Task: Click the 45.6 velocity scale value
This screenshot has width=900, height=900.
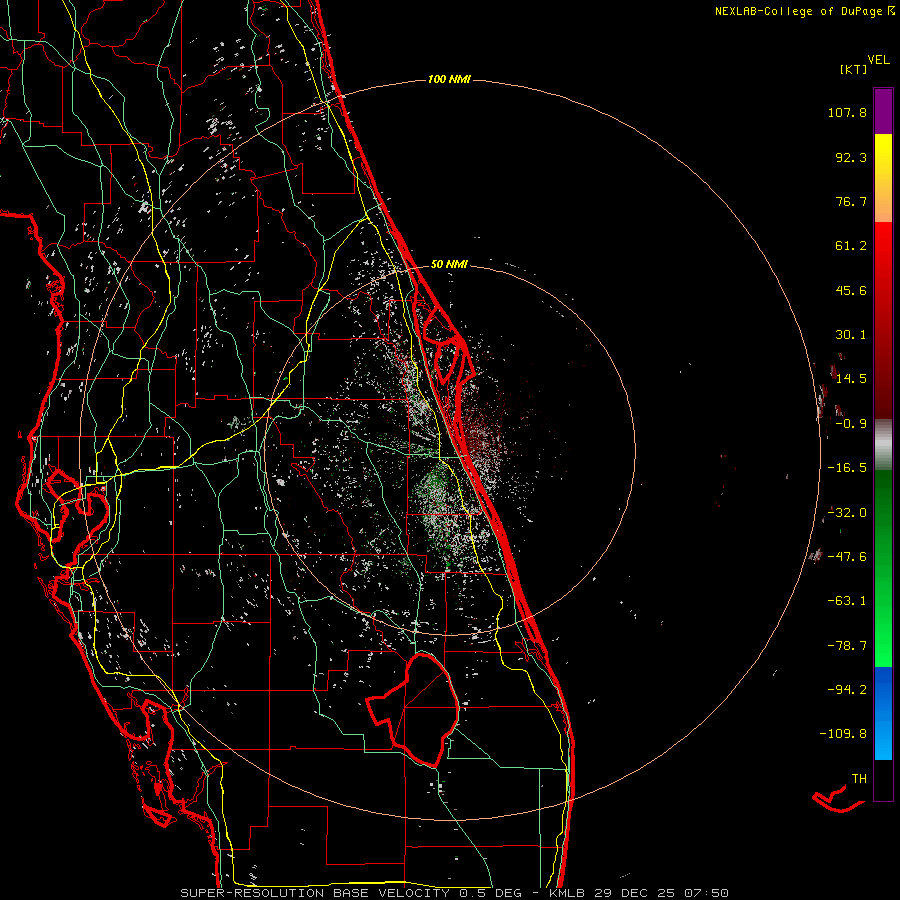Action: point(851,290)
